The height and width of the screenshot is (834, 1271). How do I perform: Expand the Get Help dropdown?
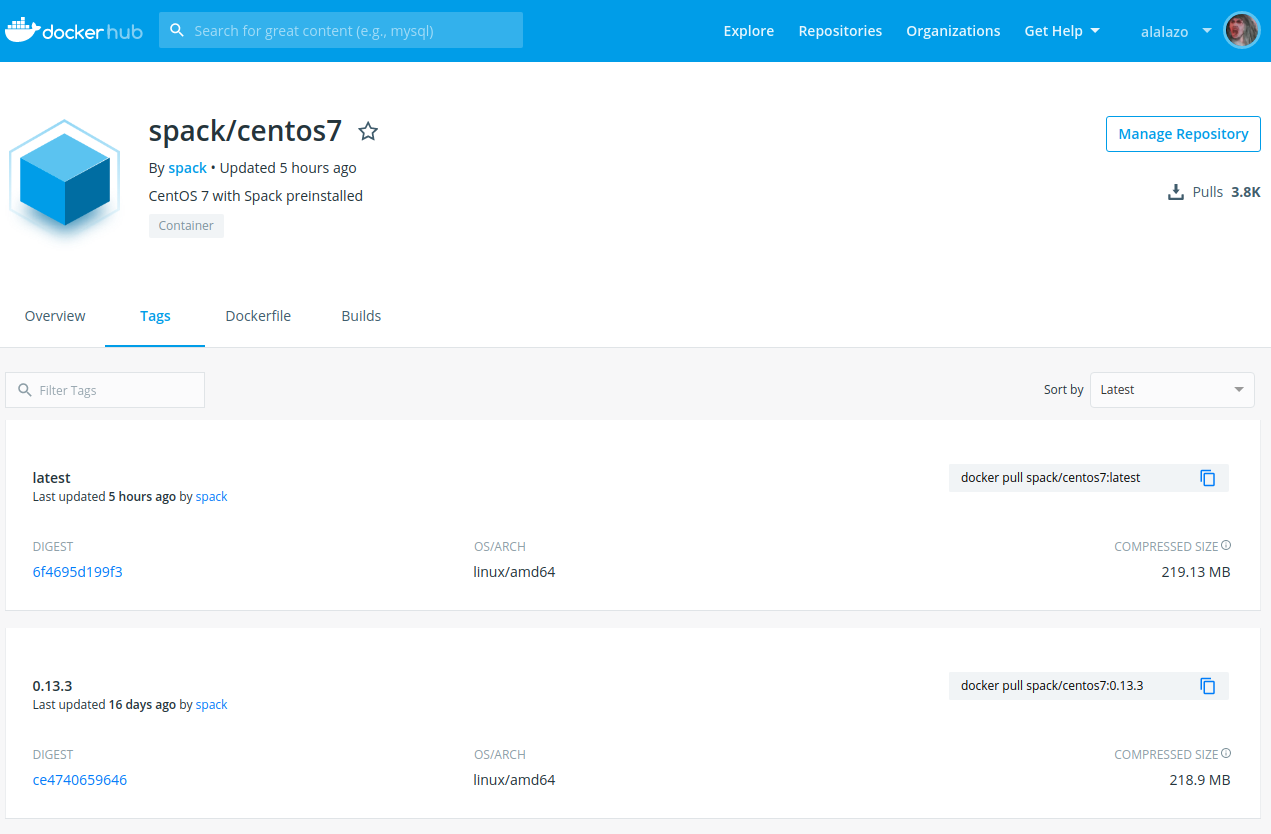[1062, 31]
